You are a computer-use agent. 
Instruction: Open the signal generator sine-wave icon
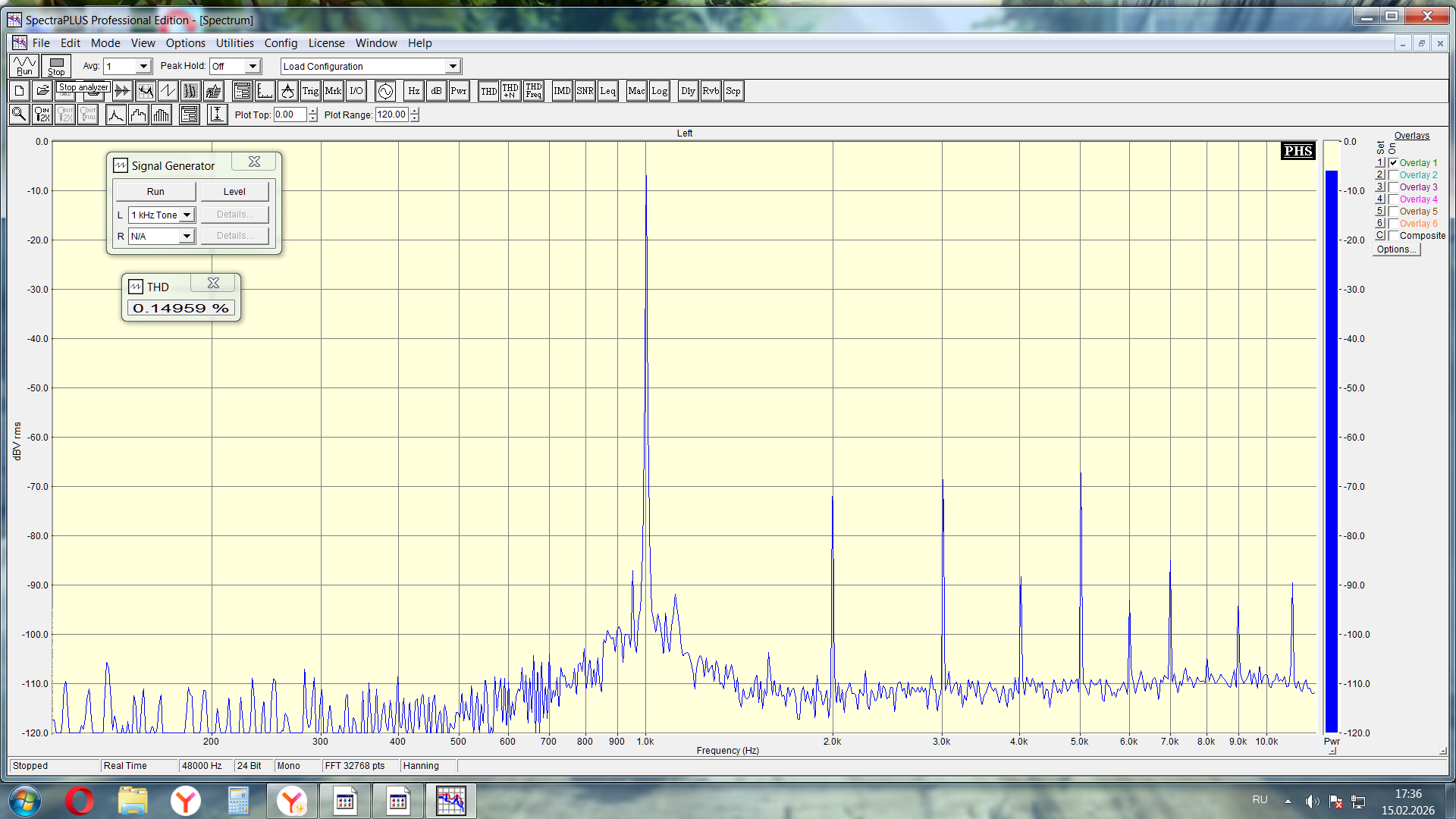(385, 91)
